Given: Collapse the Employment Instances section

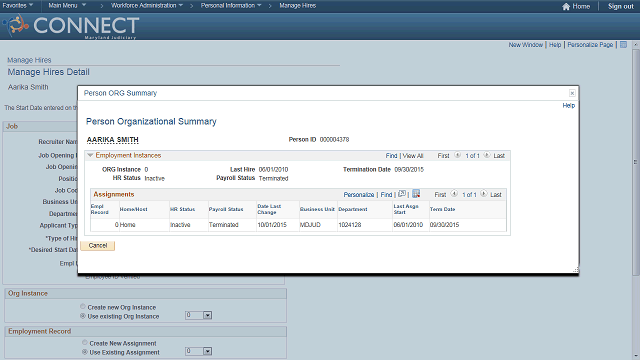Looking at the screenshot, I should point(90,156).
